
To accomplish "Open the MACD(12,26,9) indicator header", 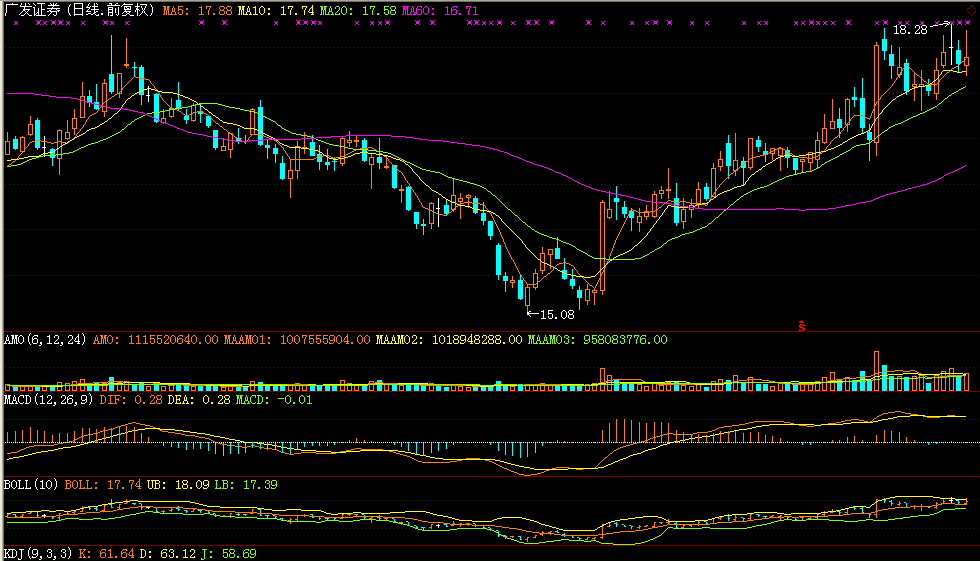I will [x=50, y=400].
